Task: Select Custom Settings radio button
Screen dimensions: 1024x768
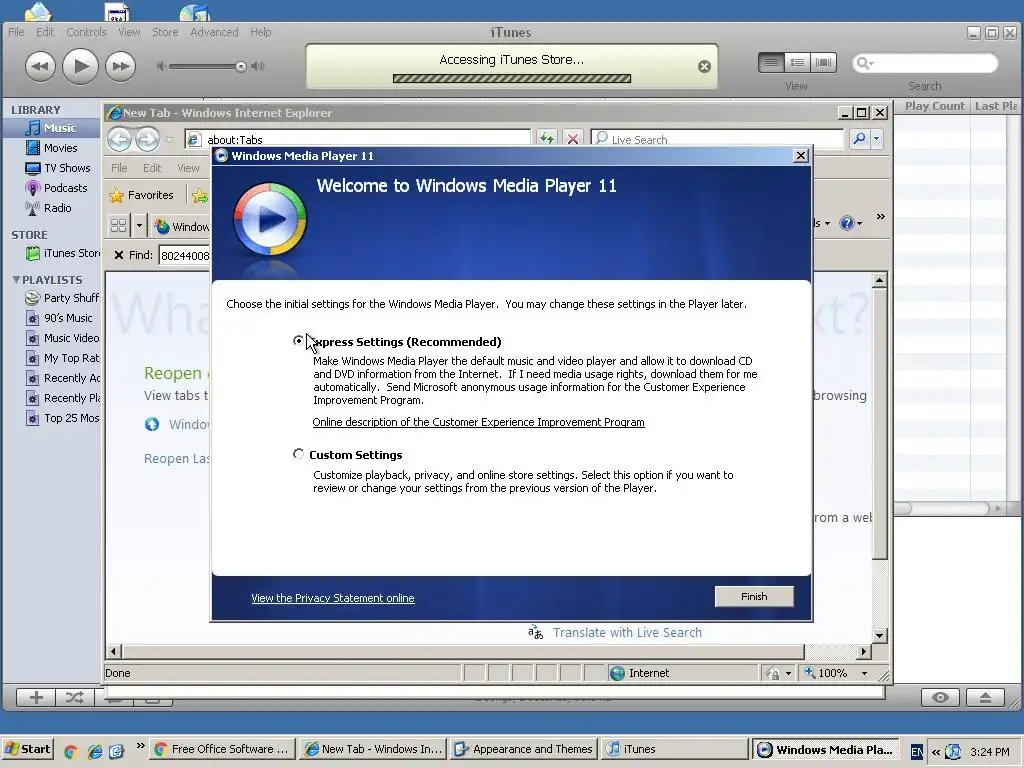Action: 298,454
